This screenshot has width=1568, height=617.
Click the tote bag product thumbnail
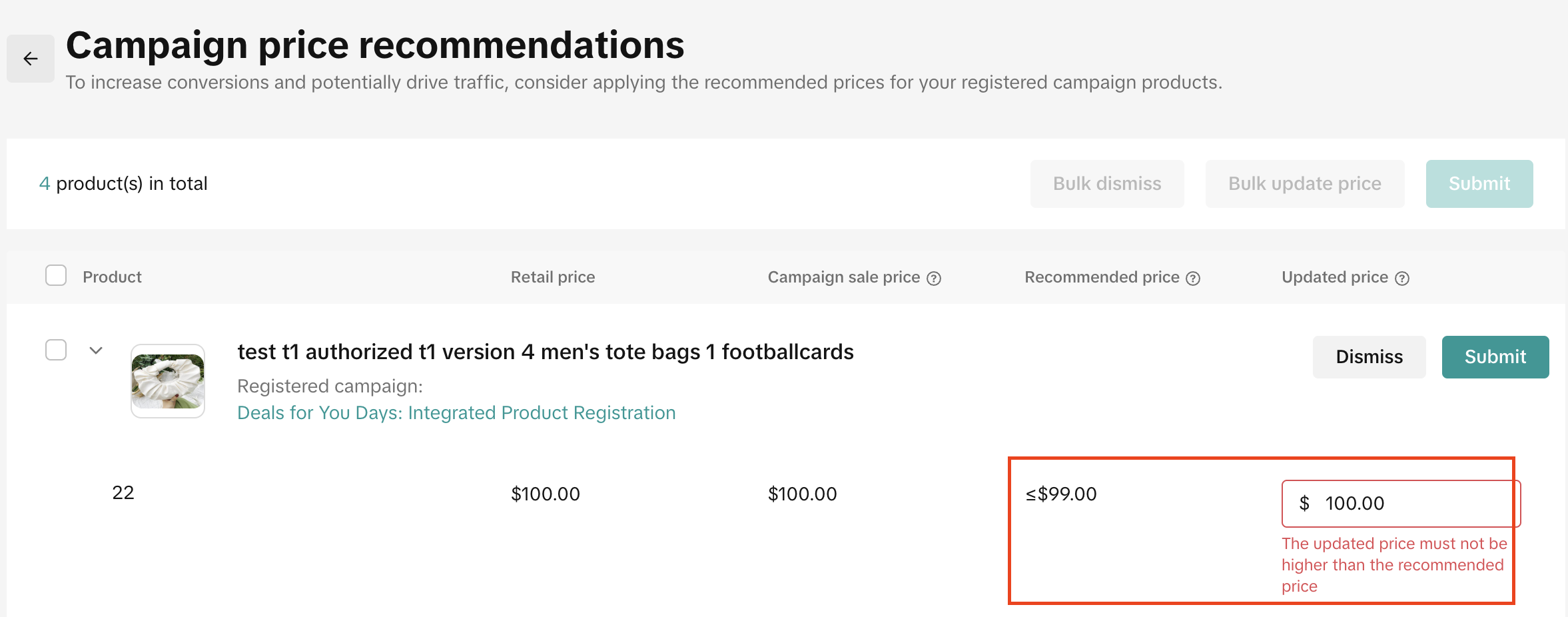[168, 381]
